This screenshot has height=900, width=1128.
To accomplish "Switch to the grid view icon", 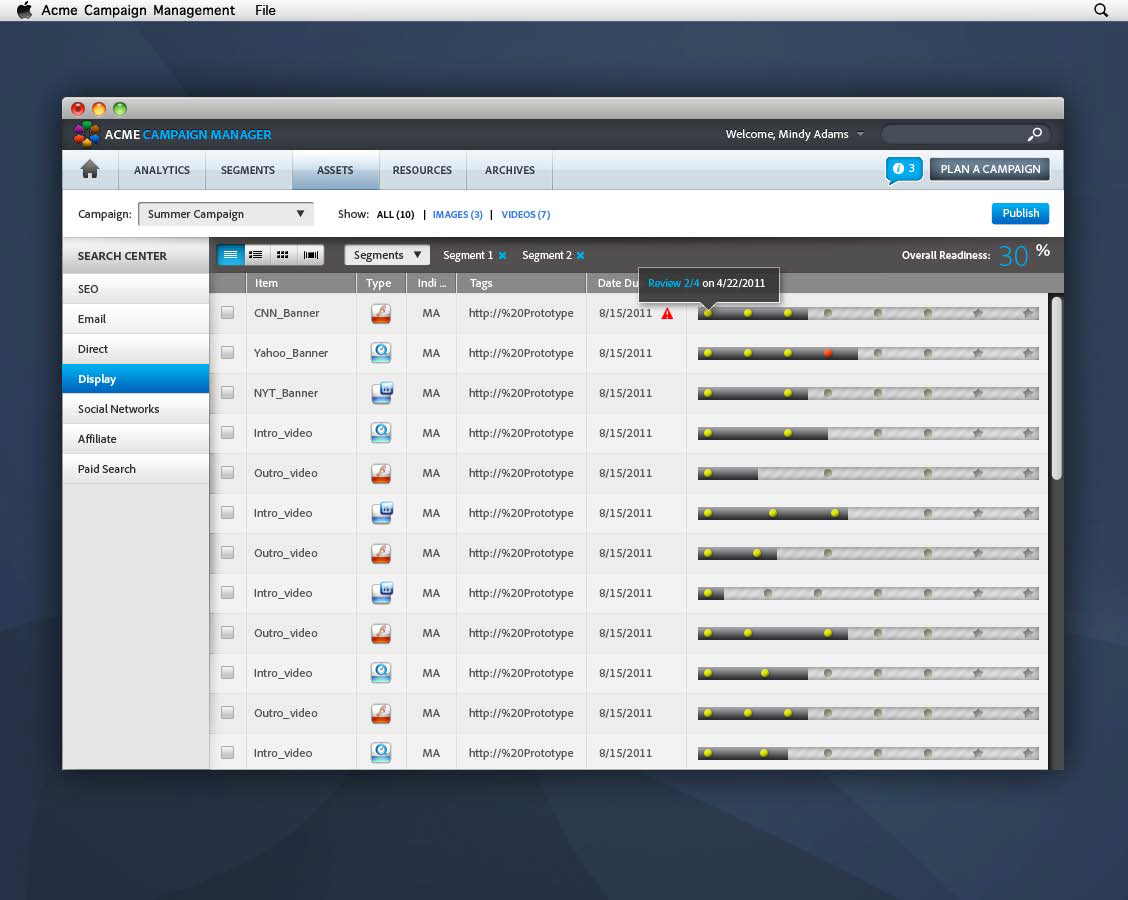I will [x=283, y=255].
